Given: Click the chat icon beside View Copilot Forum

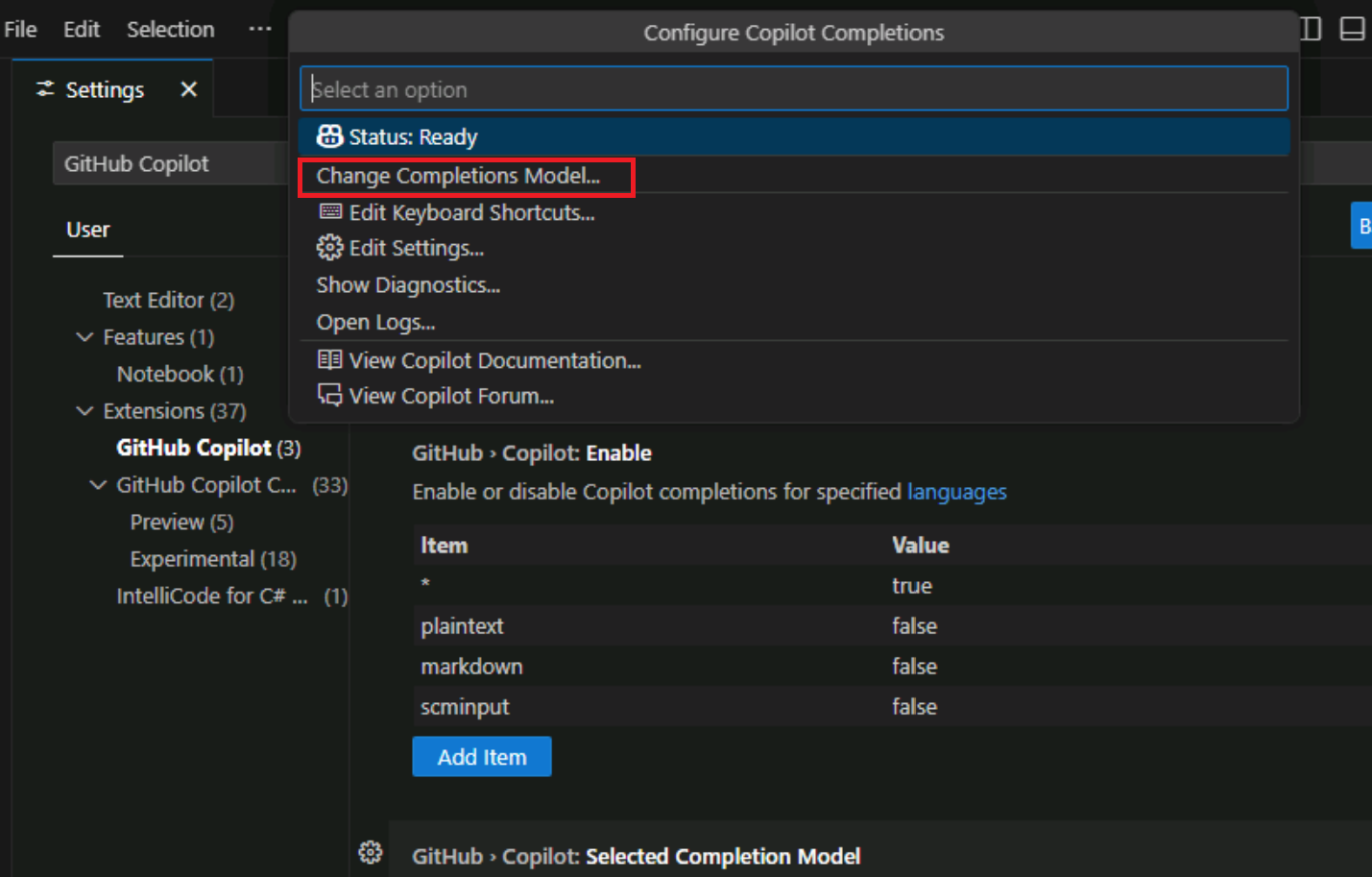Looking at the screenshot, I should [x=329, y=396].
